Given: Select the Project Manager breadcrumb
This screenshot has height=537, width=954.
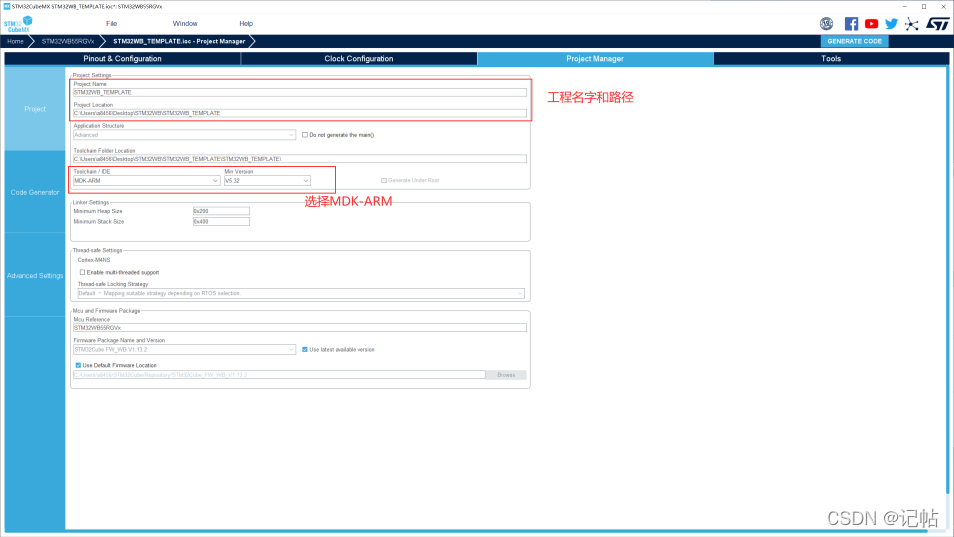Looking at the screenshot, I should (179, 41).
